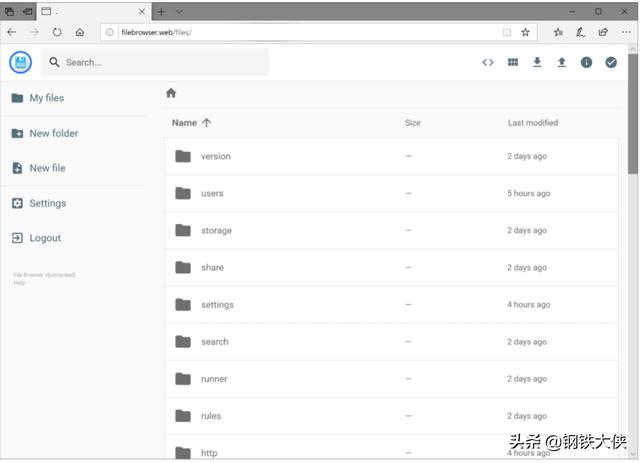Image resolution: width=640 pixels, height=463 pixels.
Task: Click the download icon in the header
Action: tap(537, 62)
